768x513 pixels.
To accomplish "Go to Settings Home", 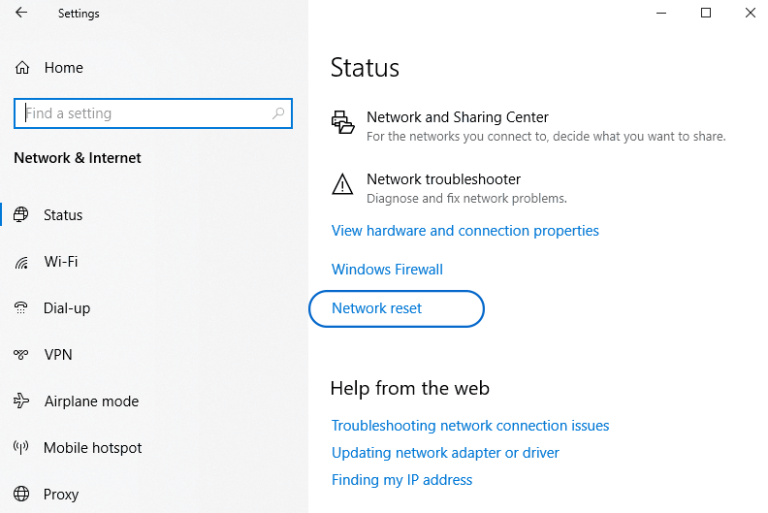I will click(63, 68).
